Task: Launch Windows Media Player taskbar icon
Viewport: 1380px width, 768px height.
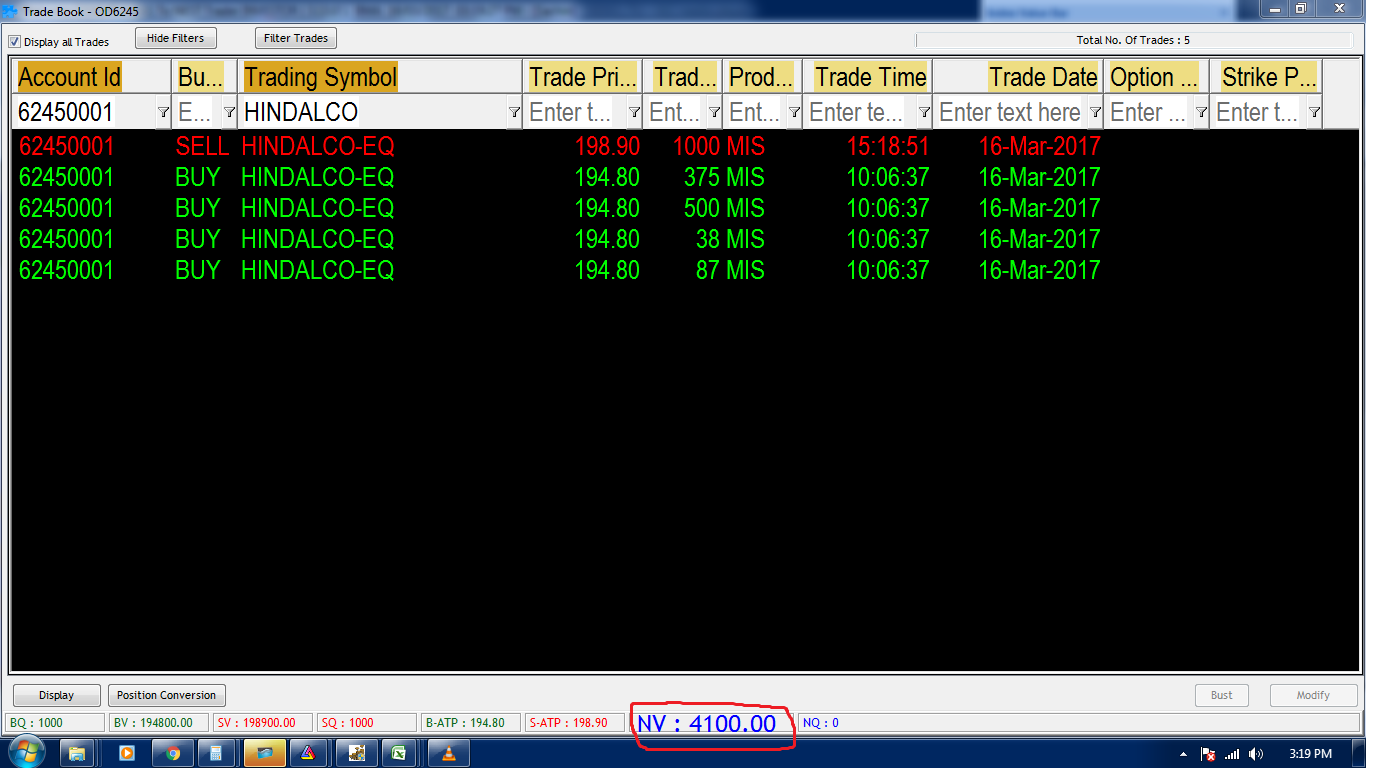Action: (126, 753)
